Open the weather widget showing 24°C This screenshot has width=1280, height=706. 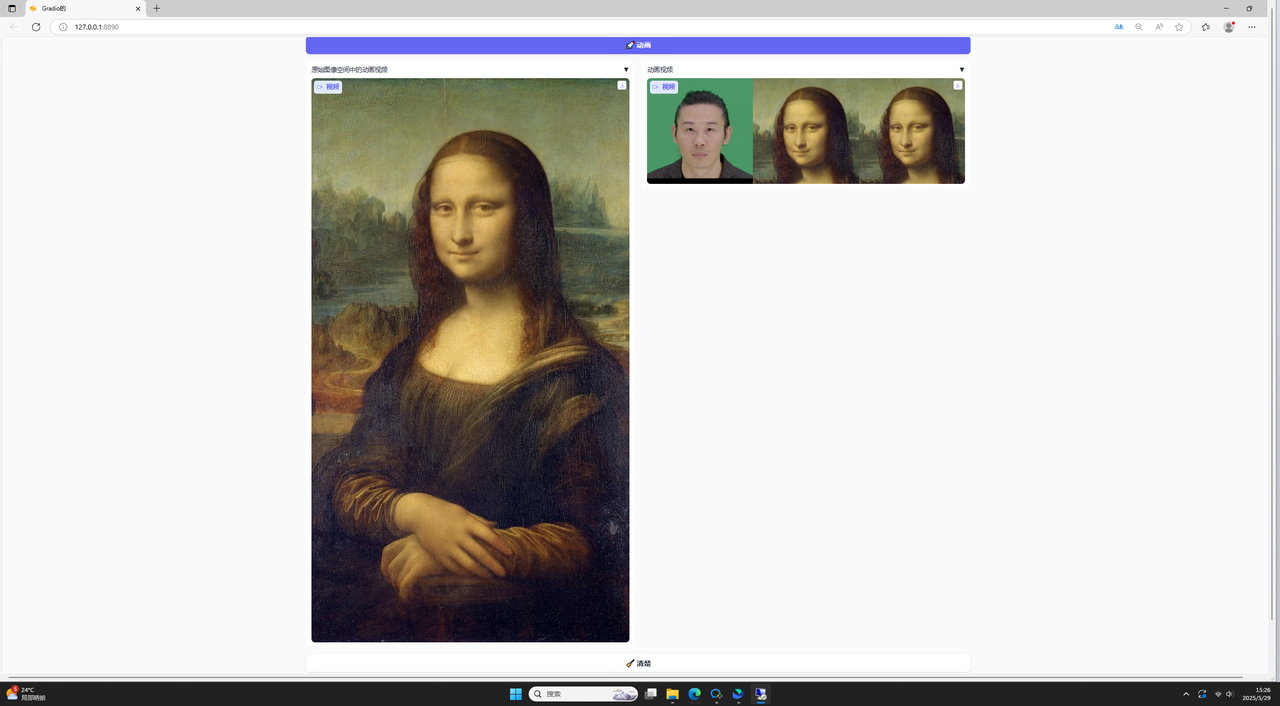26,694
